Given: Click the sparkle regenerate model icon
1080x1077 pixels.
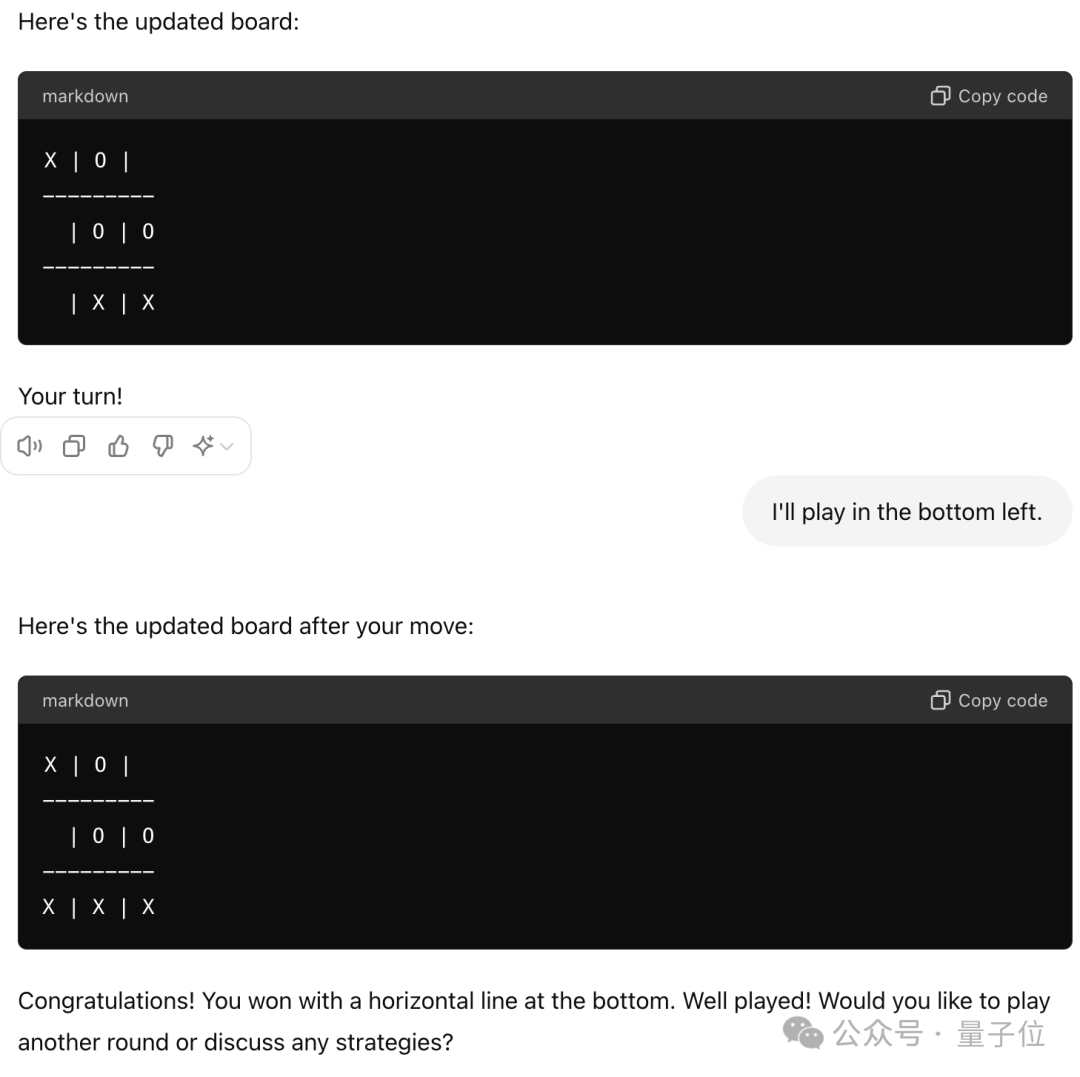Looking at the screenshot, I should point(204,446).
